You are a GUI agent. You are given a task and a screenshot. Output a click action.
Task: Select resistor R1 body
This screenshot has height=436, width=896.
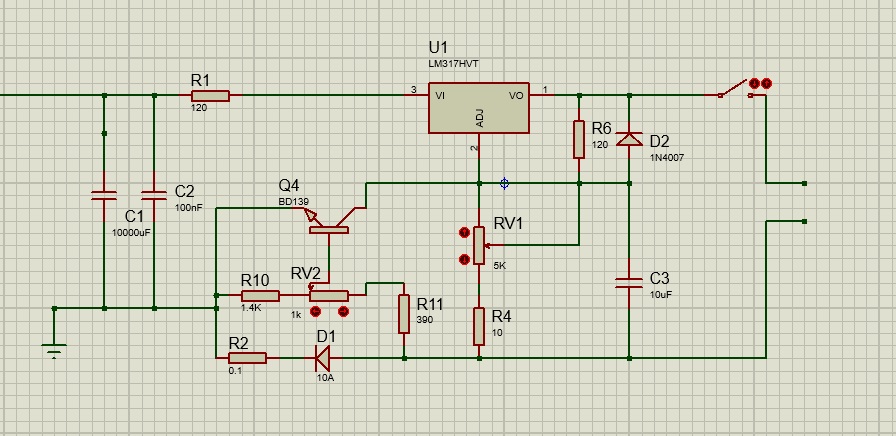pyautogui.click(x=210, y=96)
